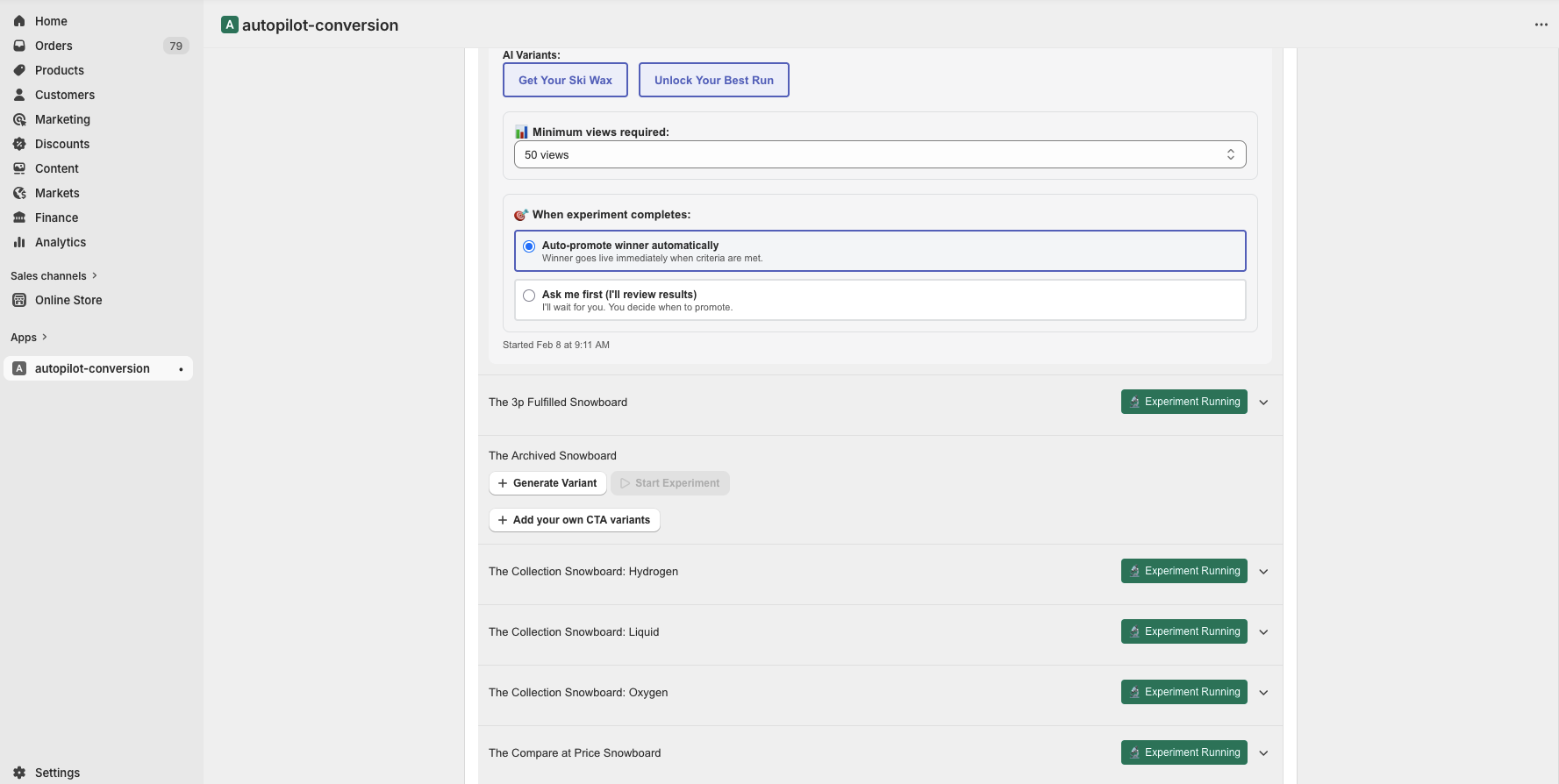Expand The Collection Snowboard: Hydrogen chevron
Screen dimensions: 1559x784
pyautogui.click(x=1263, y=572)
